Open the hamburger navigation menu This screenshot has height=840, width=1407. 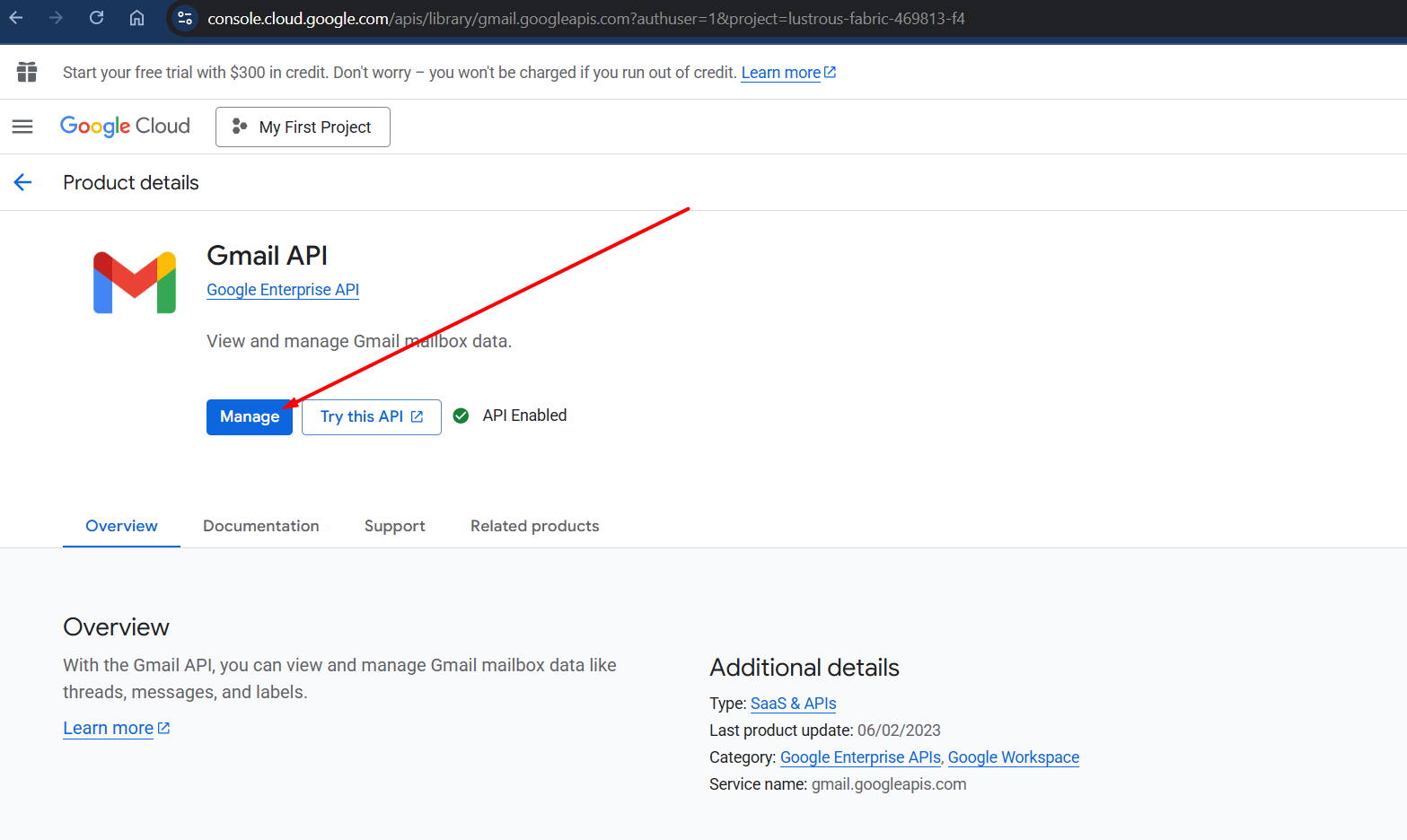[x=22, y=127]
